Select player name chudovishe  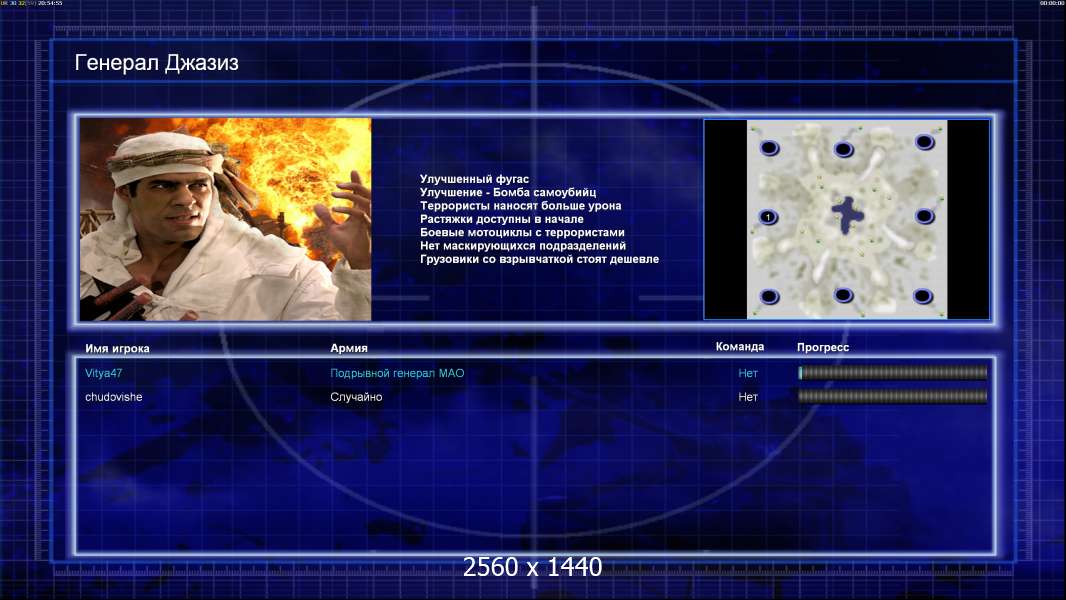(114, 397)
